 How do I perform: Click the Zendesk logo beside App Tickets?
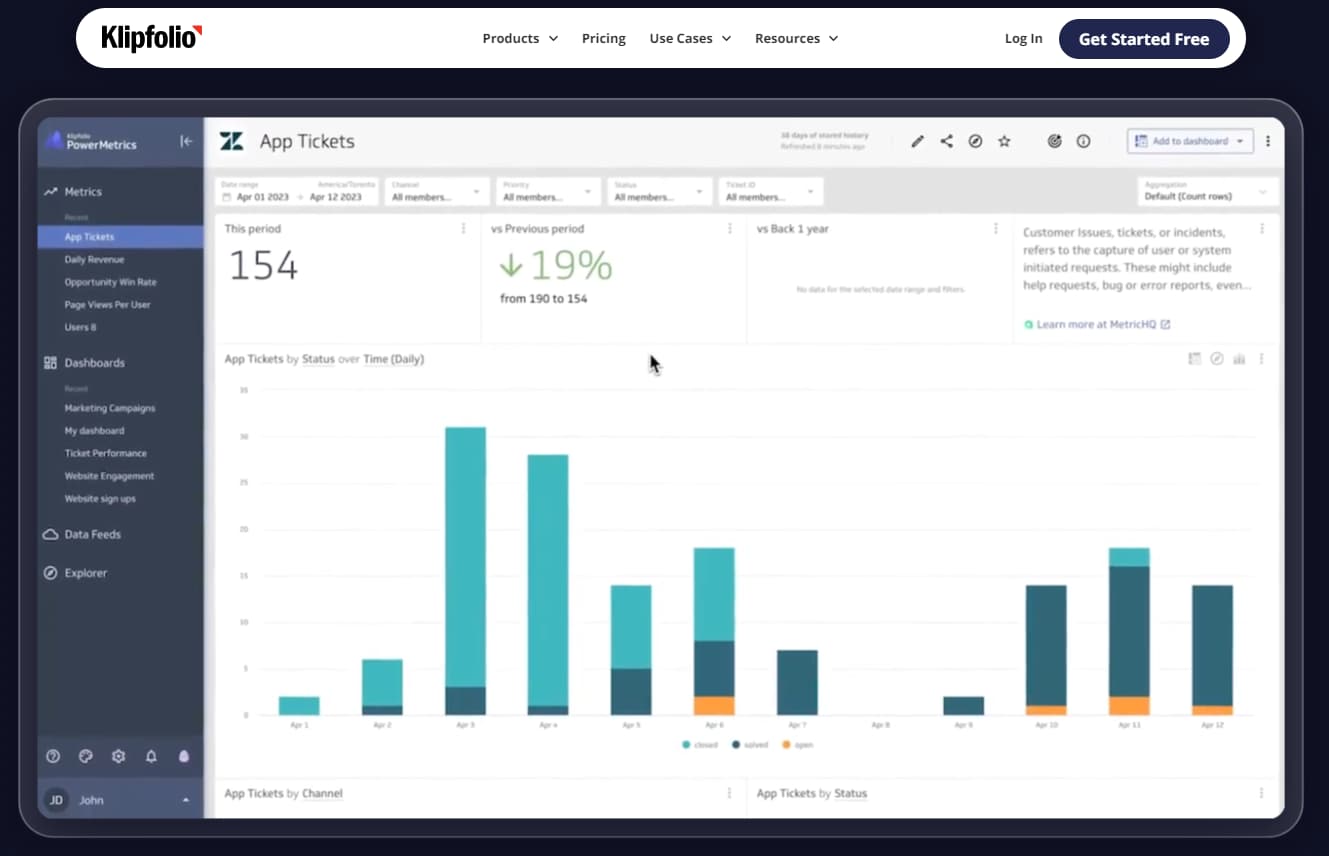coord(231,141)
